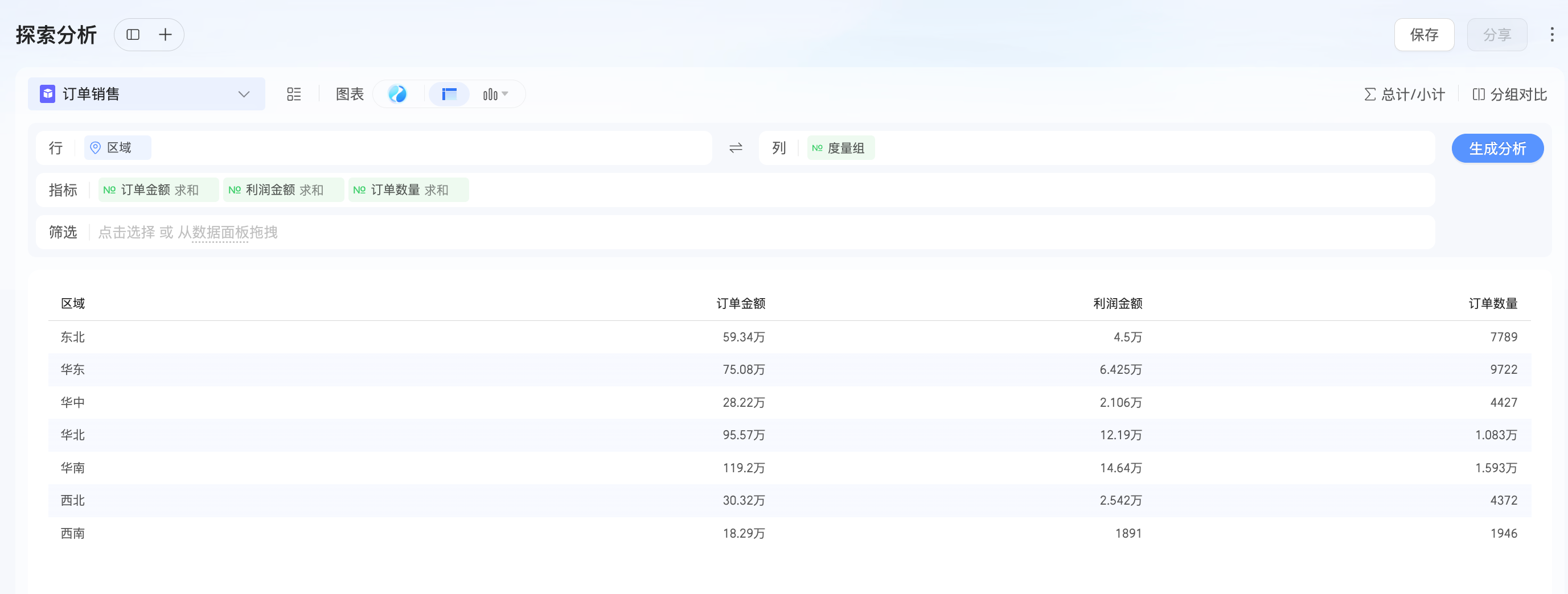Image resolution: width=1568 pixels, height=594 pixels.
Task: Add a new analysis with plus icon
Action: point(165,35)
